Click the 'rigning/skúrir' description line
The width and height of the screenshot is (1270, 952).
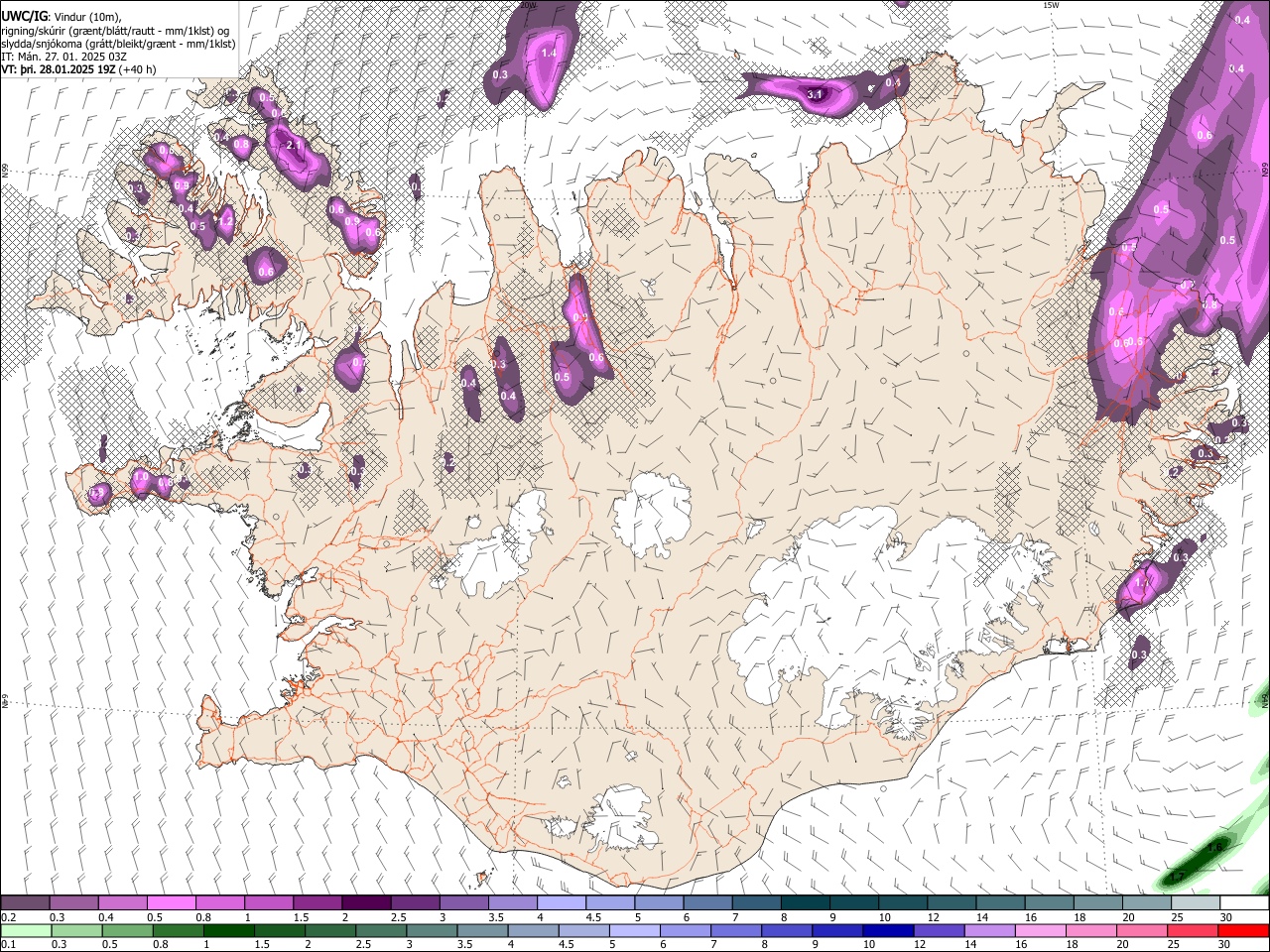pos(118,30)
